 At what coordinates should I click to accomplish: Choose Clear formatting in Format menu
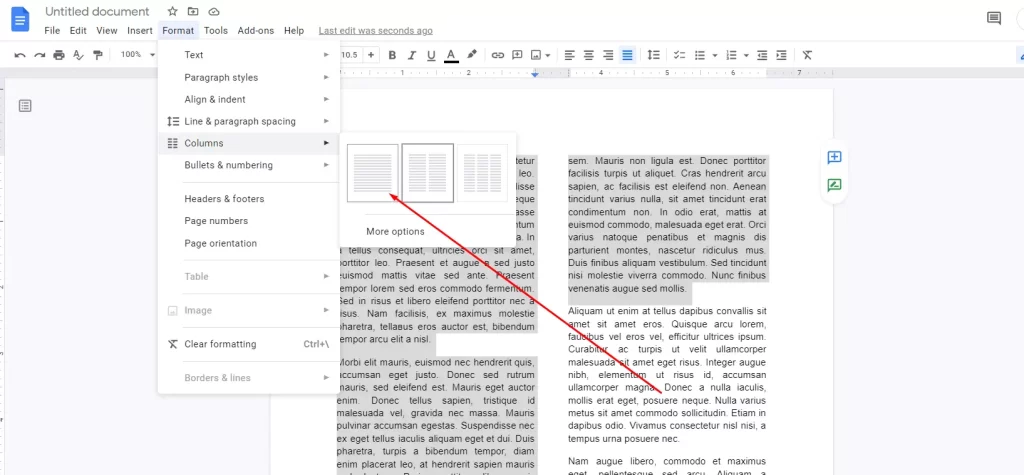[249, 344]
